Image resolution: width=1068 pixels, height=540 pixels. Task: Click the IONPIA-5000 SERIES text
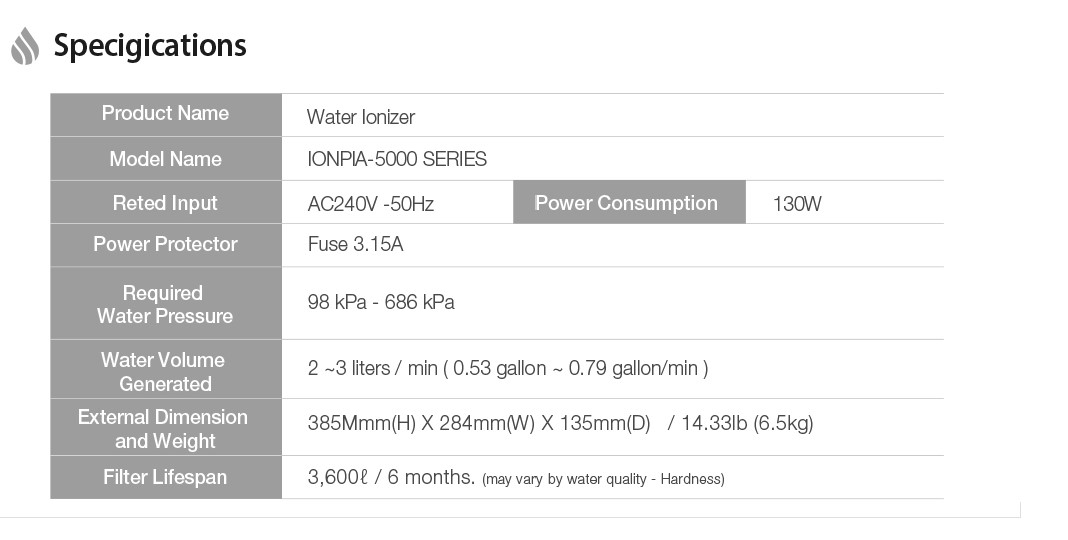(397, 159)
